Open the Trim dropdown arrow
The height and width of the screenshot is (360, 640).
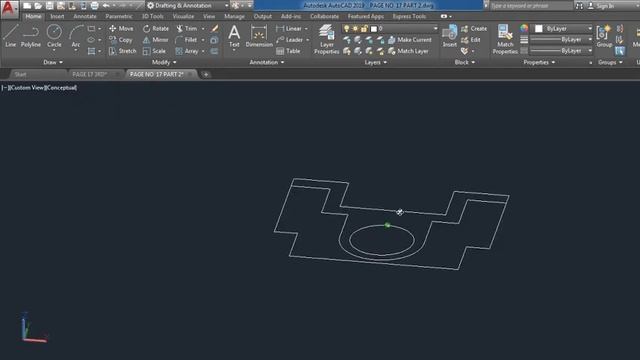click(203, 29)
